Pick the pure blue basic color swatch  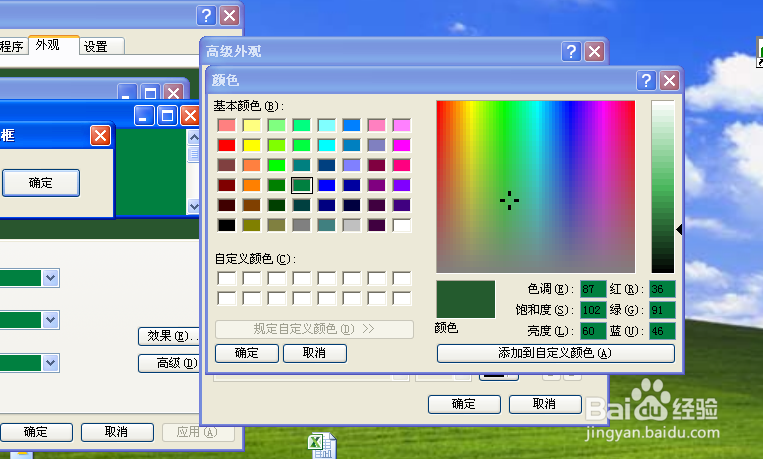pos(327,185)
